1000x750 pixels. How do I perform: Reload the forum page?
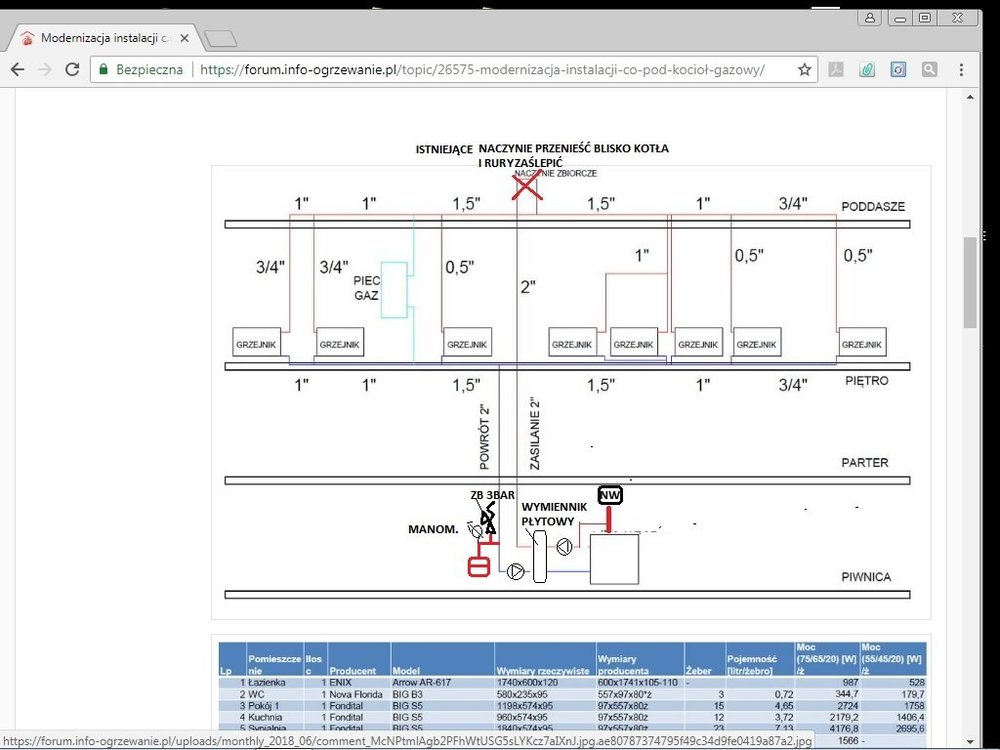[72, 70]
